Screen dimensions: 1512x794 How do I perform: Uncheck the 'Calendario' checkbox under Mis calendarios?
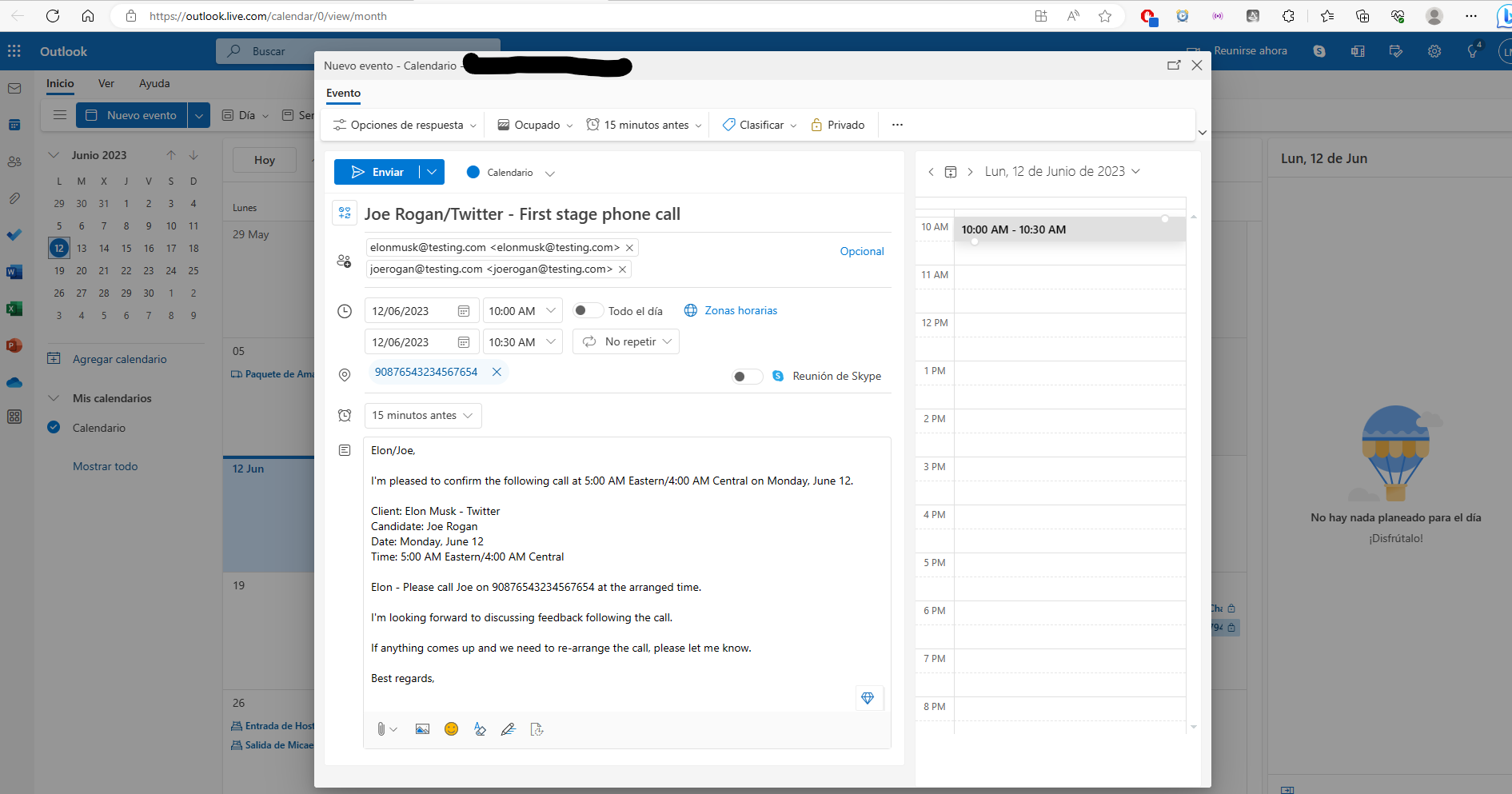pyautogui.click(x=54, y=428)
